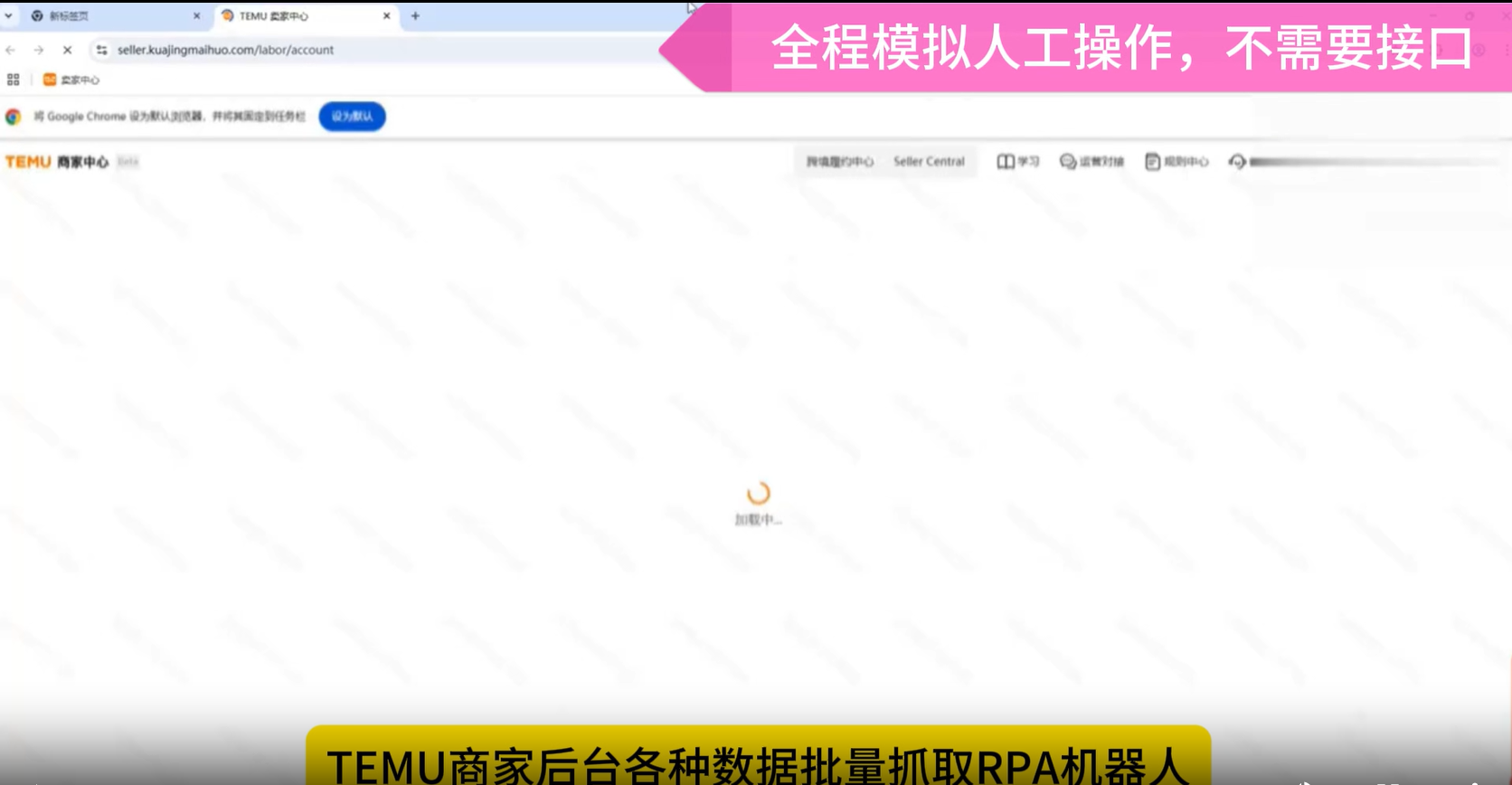Screen dimensions: 1512x785
Task: Open the apps grid shortcut
Action: (14, 80)
